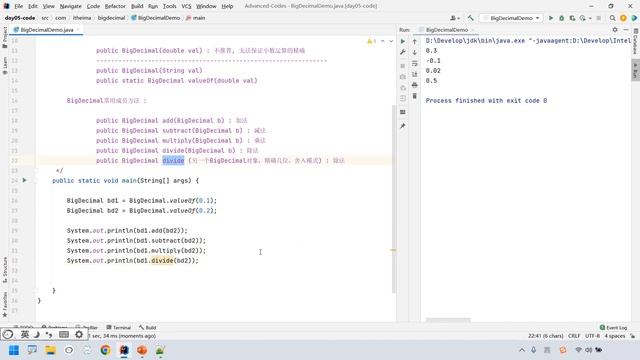Open the Refactor menu
This screenshot has width=640, height=360.
(x=115, y=6)
